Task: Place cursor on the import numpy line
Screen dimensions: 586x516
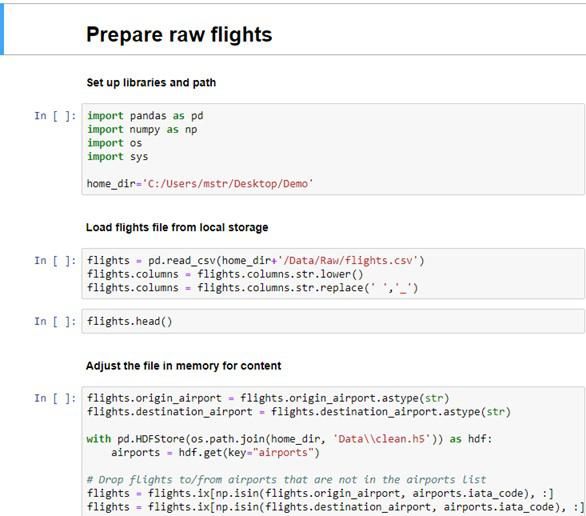Action: pos(142,129)
